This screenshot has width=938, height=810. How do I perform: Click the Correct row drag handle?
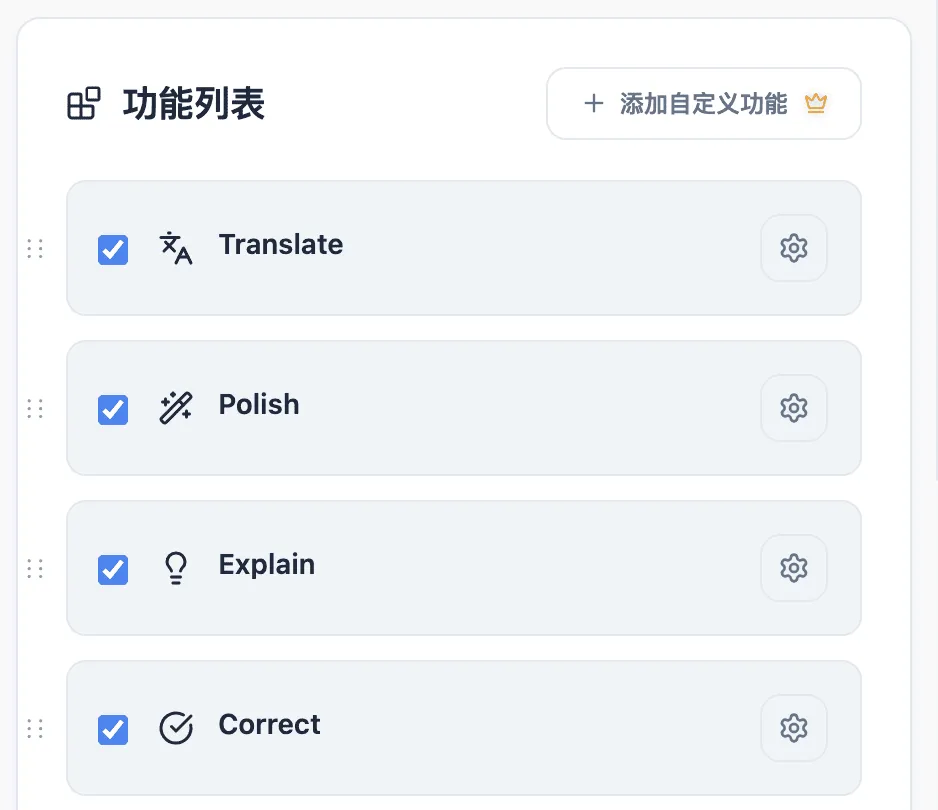(x=34, y=727)
